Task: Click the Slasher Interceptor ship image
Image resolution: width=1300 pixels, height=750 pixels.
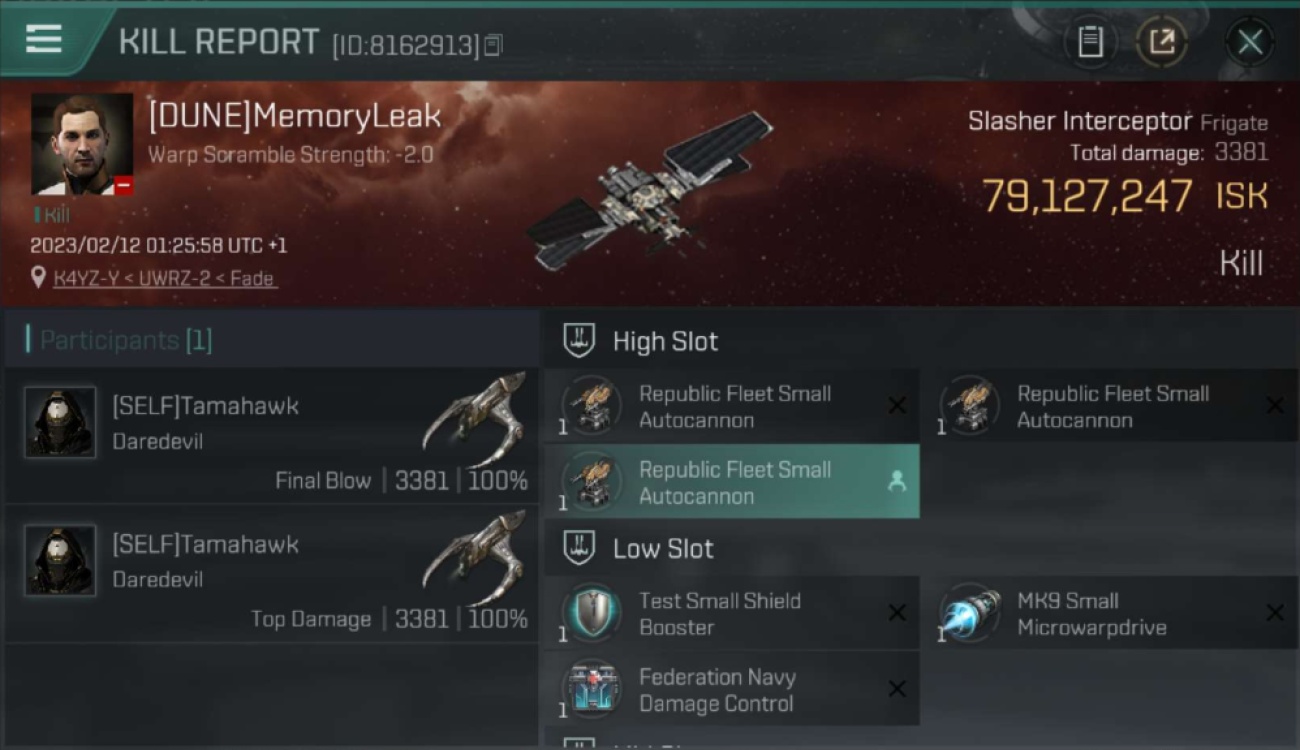Action: coord(650,190)
